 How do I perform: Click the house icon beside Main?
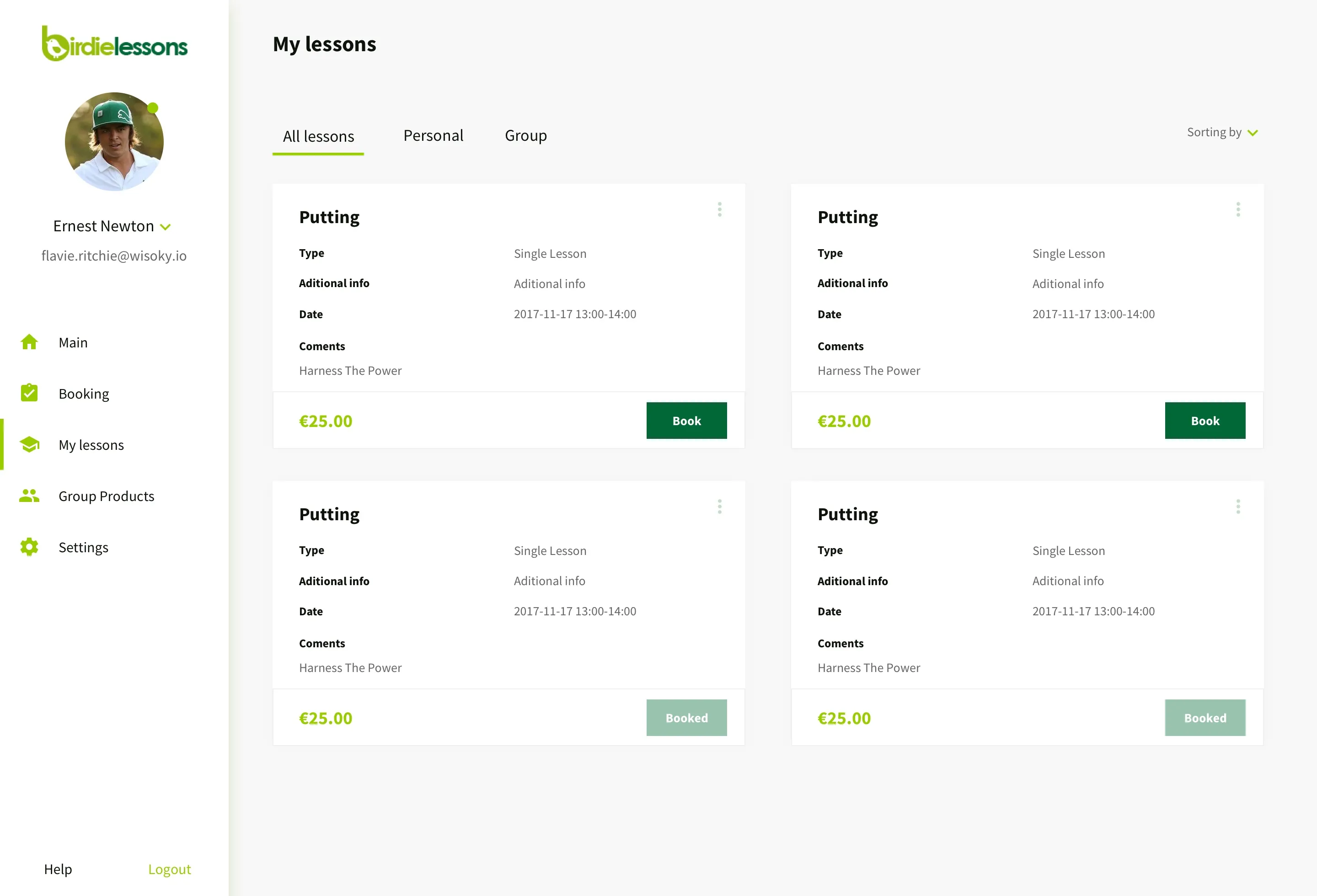[x=29, y=342]
